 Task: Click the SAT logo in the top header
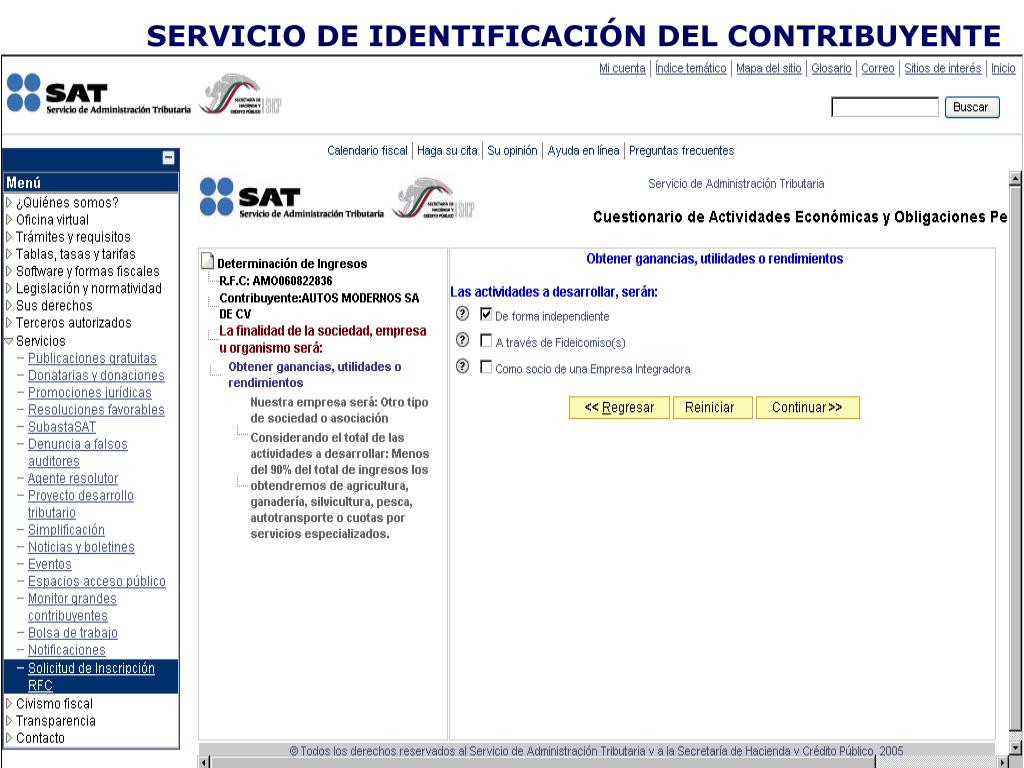coord(98,94)
